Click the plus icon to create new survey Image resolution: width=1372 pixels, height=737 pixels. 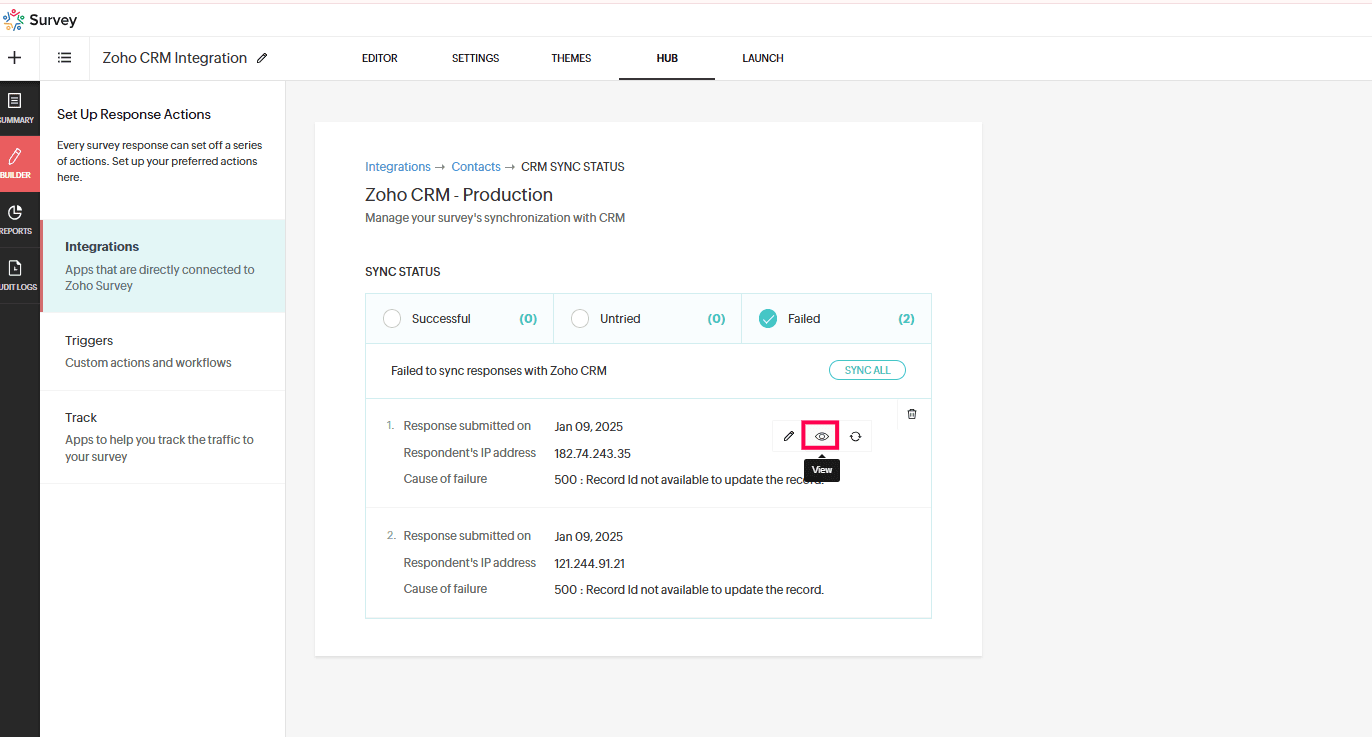click(15, 58)
